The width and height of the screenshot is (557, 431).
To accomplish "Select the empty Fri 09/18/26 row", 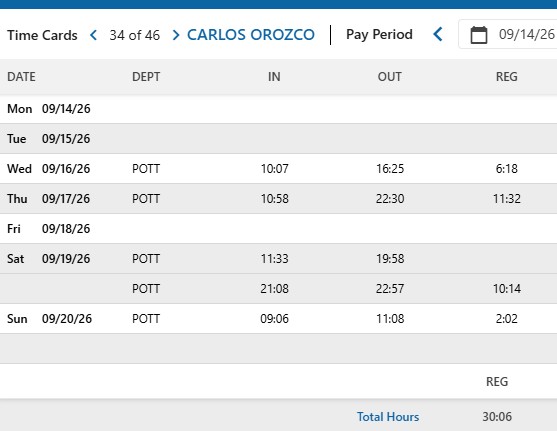I will [x=278, y=229].
